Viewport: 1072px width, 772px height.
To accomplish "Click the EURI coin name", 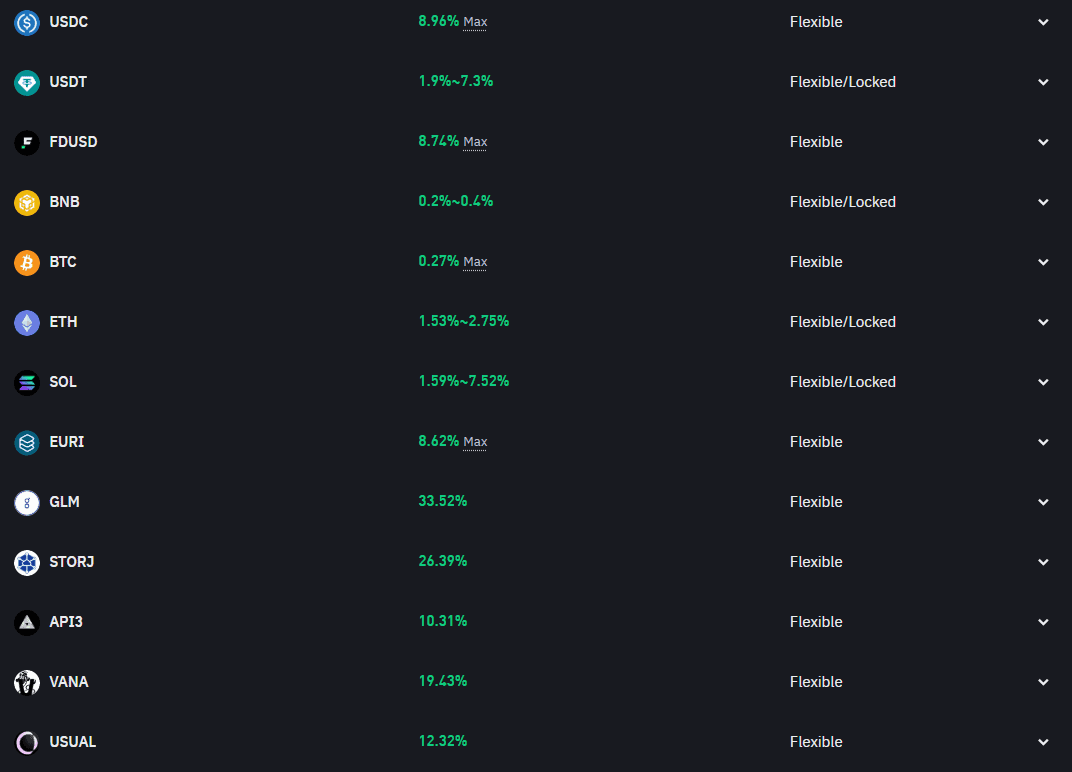I will point(67,442).
